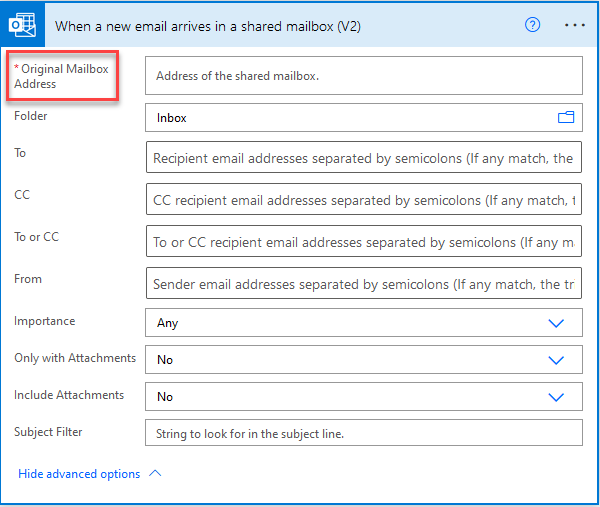
Task: Click the To recipient addresses field
Action: pyautogui.click(x=364, y=157)
